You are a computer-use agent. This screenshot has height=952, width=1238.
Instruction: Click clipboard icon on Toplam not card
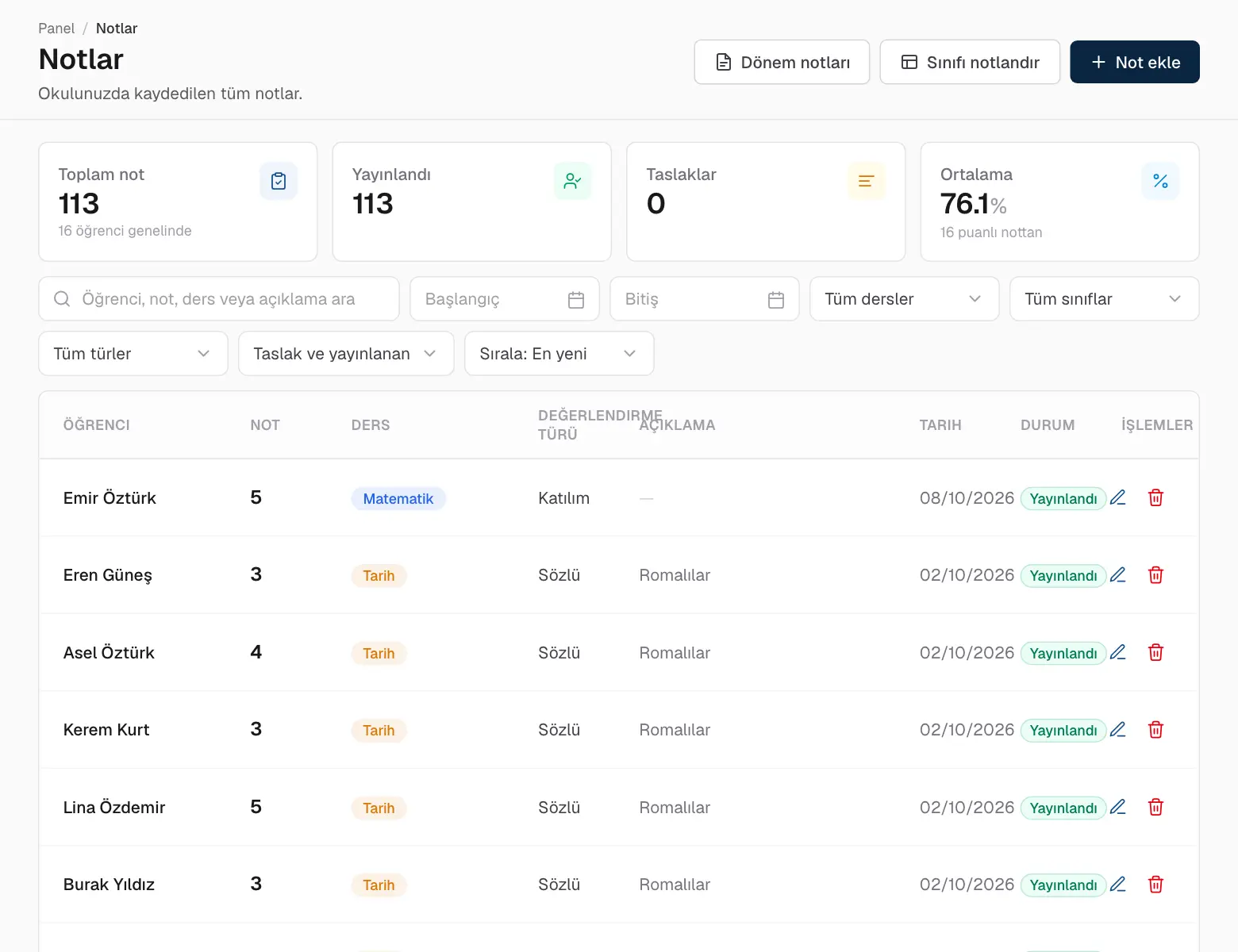279,181
